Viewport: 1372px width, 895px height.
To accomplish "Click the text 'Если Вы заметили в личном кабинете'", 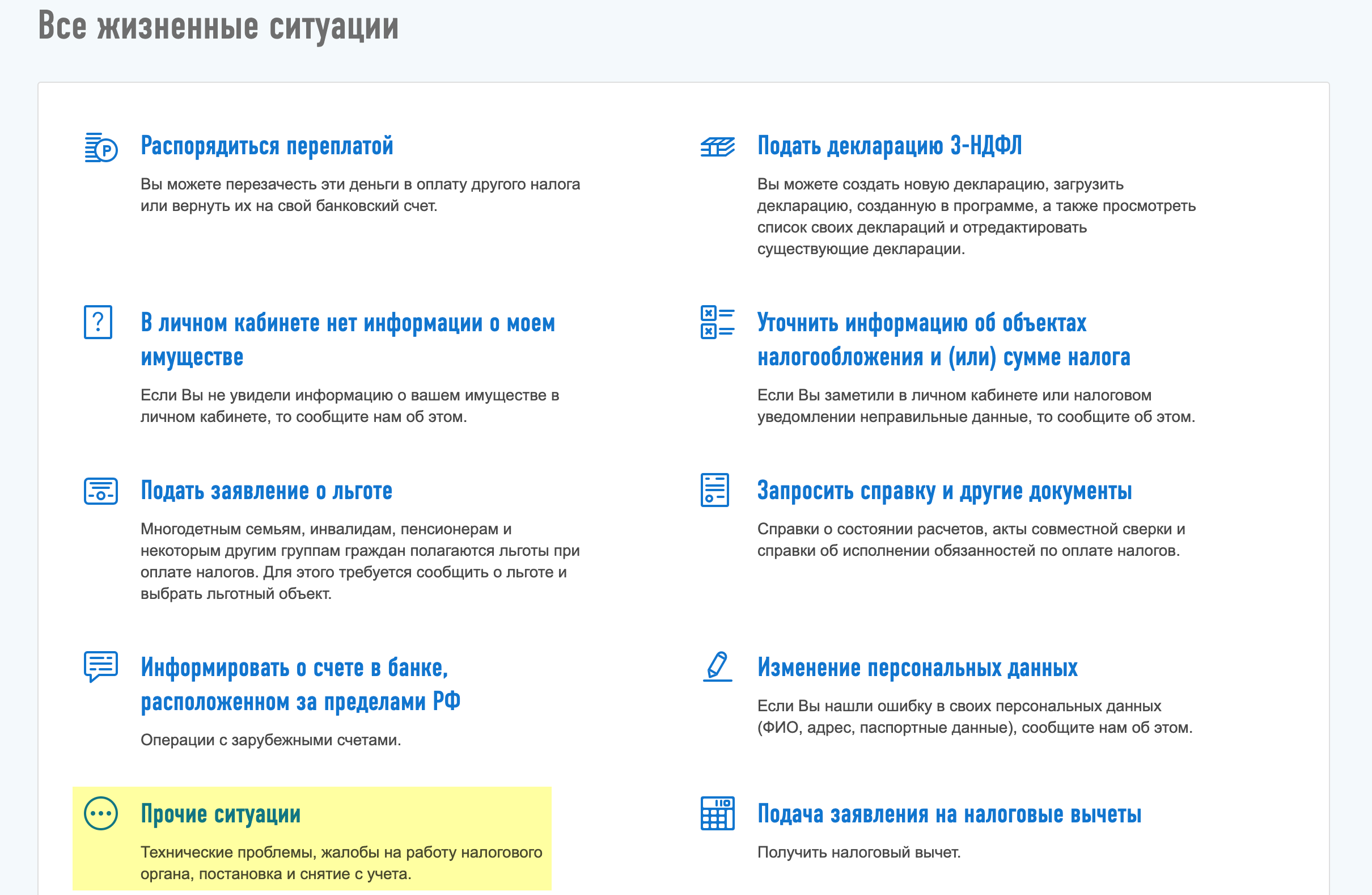I will (976, 406).
